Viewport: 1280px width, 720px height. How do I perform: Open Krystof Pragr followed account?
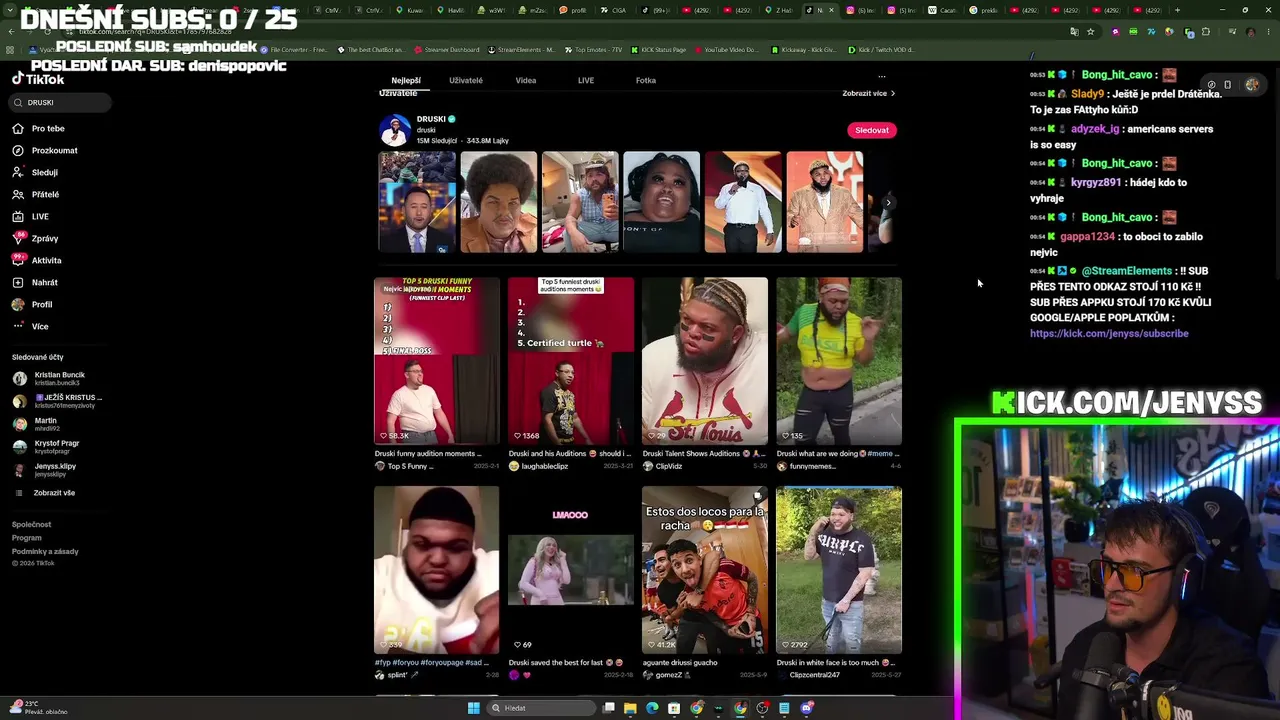(46, 447)
